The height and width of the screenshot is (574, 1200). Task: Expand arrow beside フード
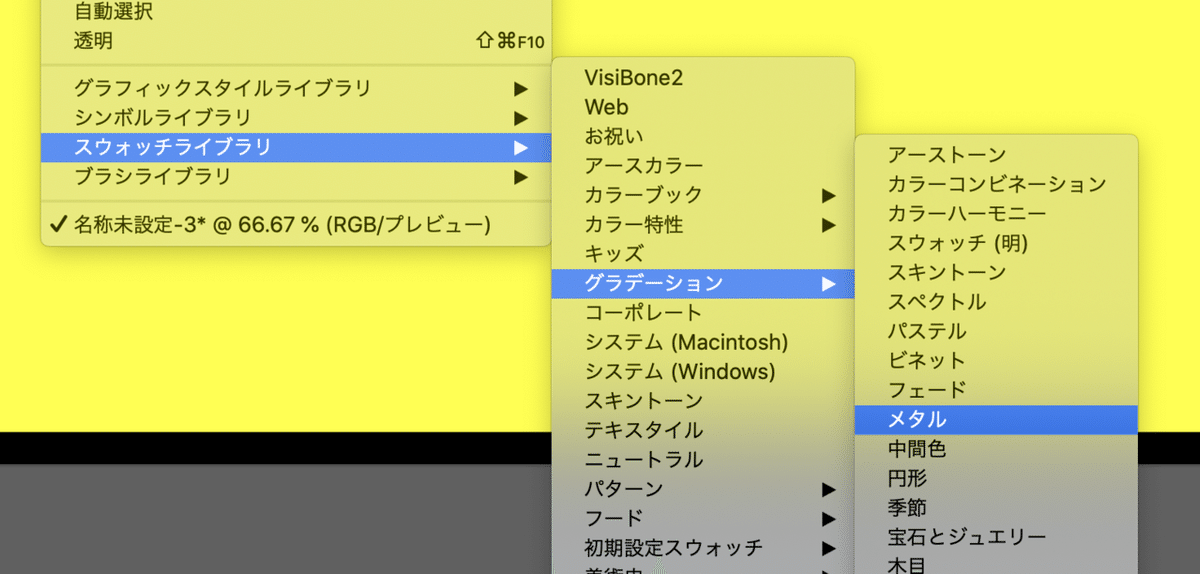pos(828,519)
